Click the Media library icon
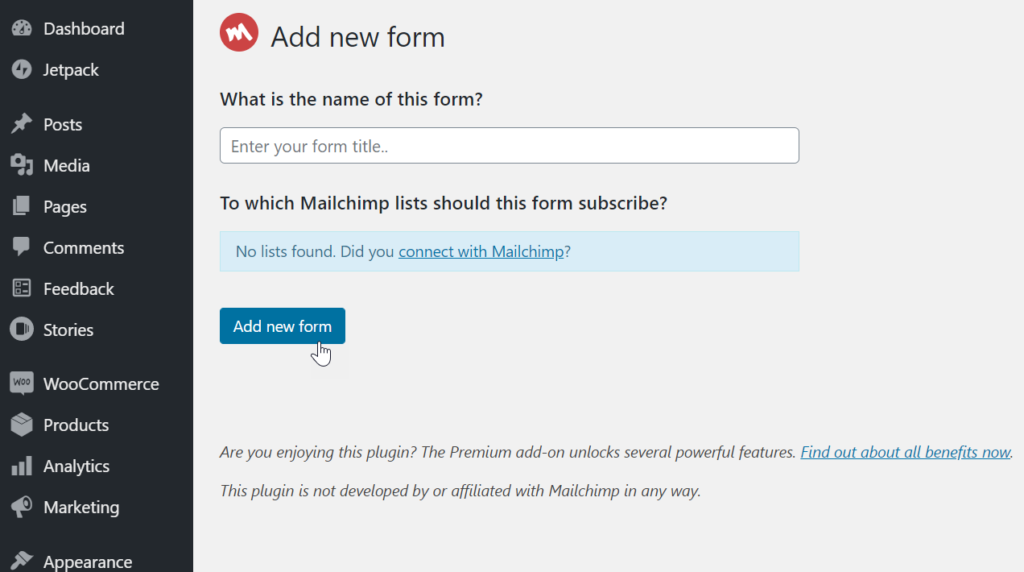The width and height of the screenshot is (1024, 572). [x=21, y=165]
